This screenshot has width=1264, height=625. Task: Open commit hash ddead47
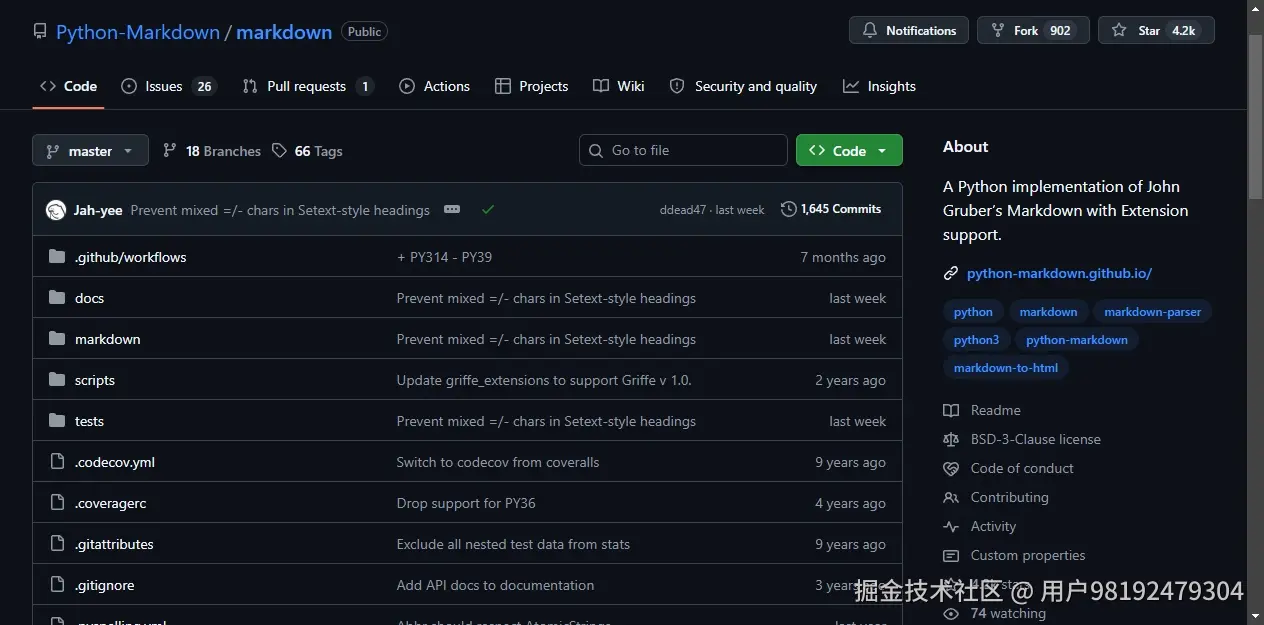click(x=683, y=210)
